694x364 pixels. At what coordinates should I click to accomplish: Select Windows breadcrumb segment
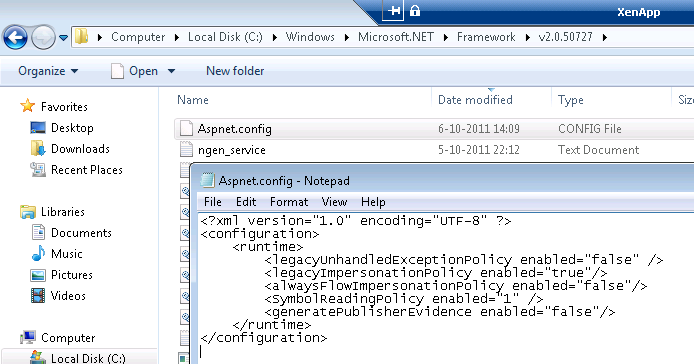[310, 37]
